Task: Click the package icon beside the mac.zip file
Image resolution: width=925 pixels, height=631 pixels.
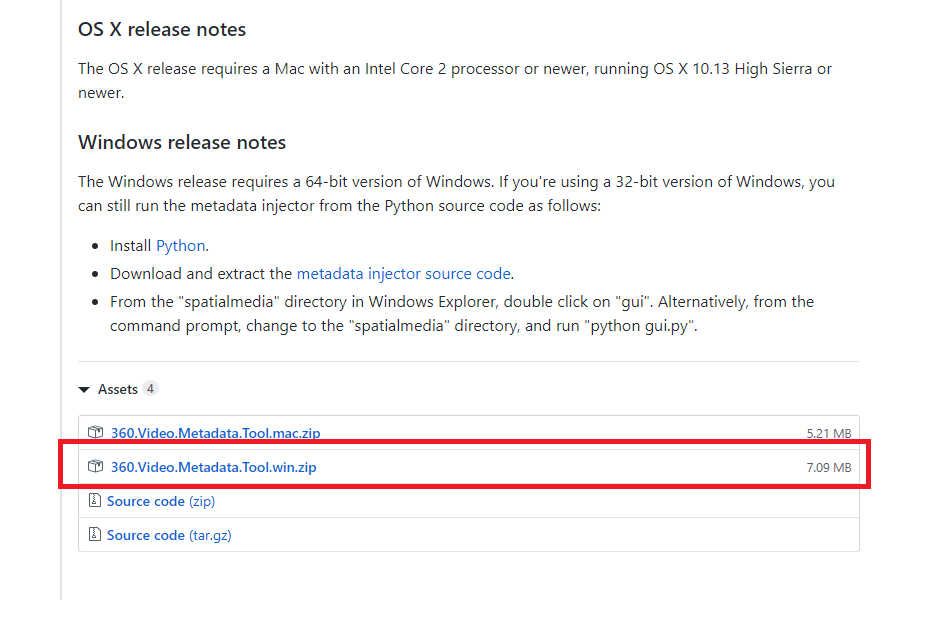Action: pos(96,433)
